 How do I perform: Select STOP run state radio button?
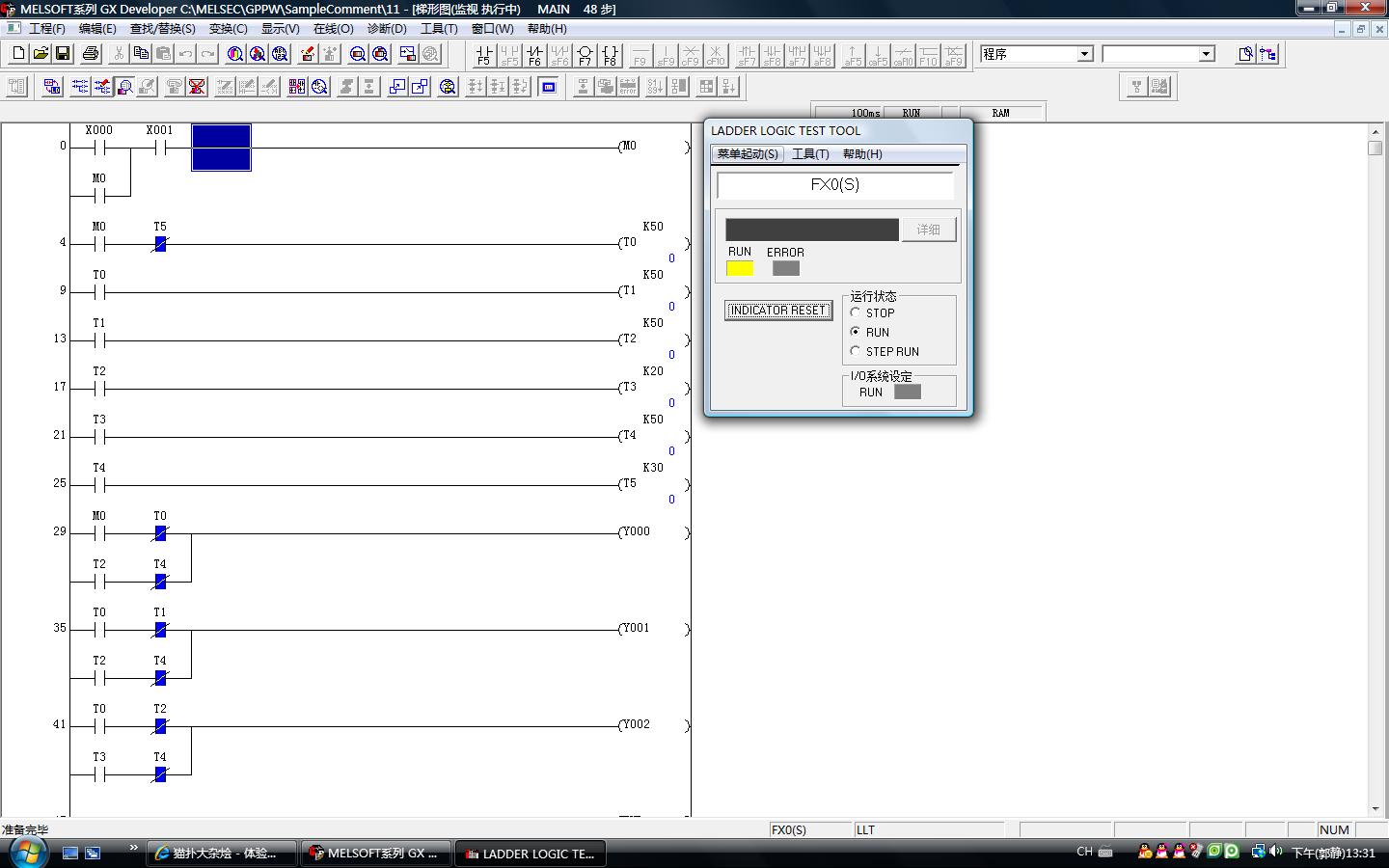point(856,312)
